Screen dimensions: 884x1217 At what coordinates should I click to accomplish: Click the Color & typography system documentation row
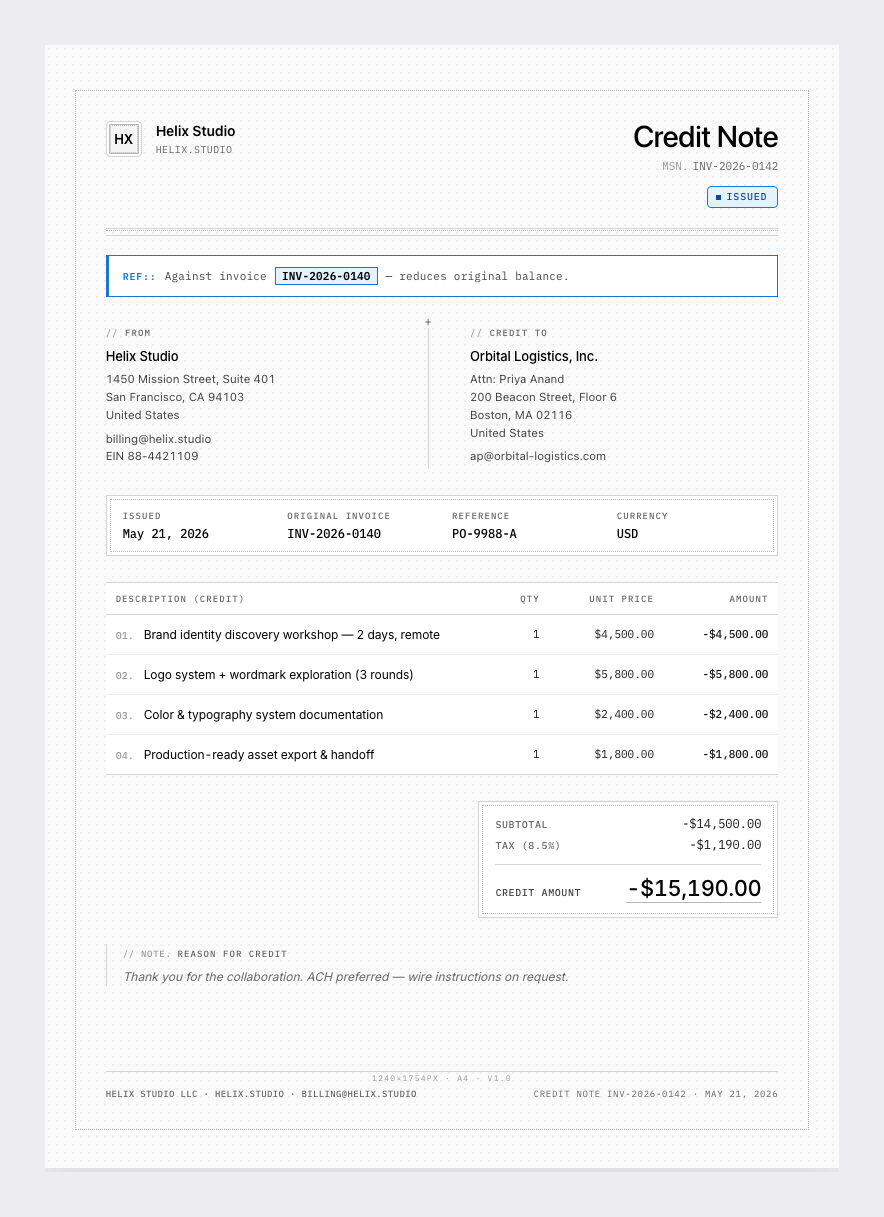(442, 715)
